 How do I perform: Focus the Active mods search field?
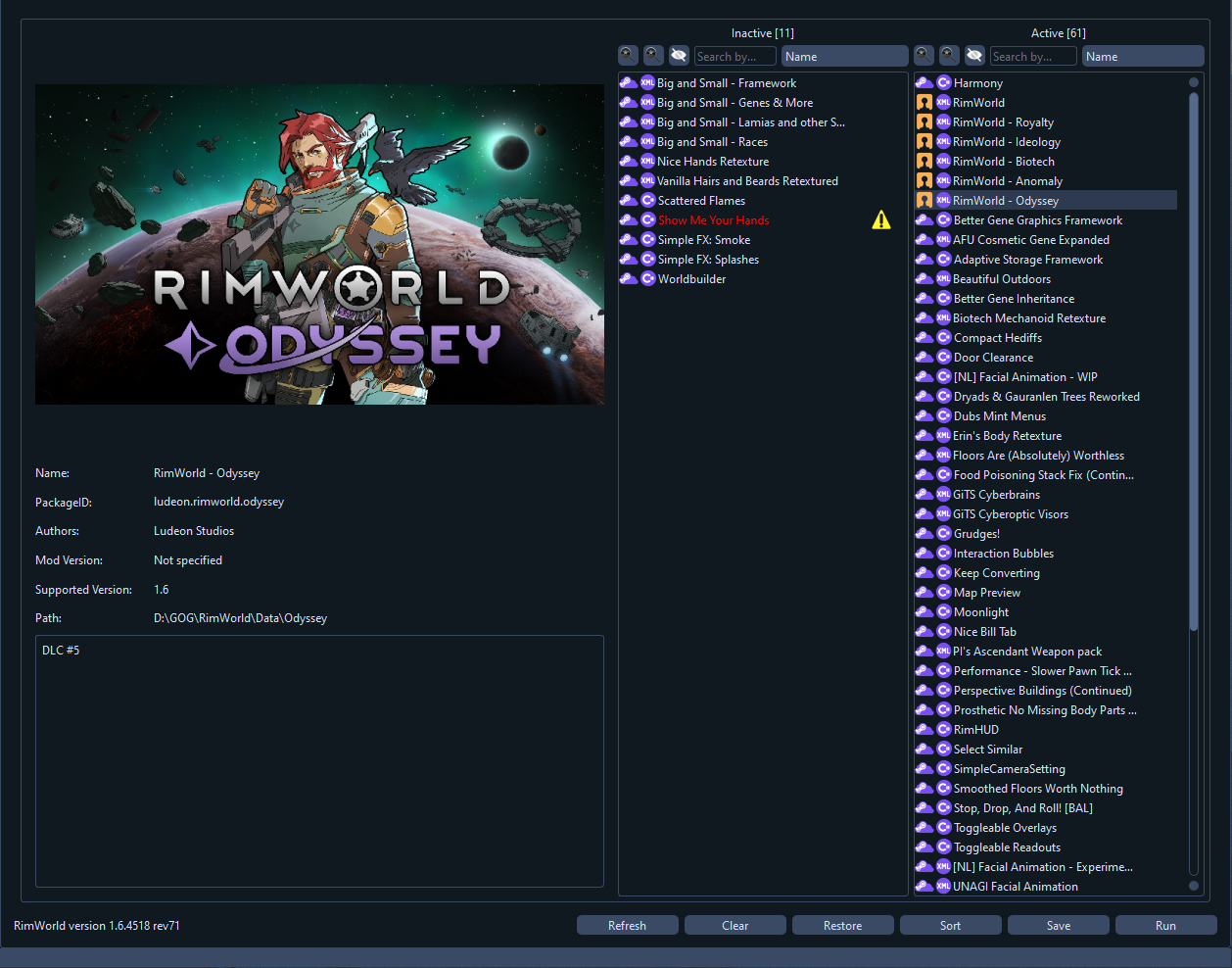[x=1033, y=56]
